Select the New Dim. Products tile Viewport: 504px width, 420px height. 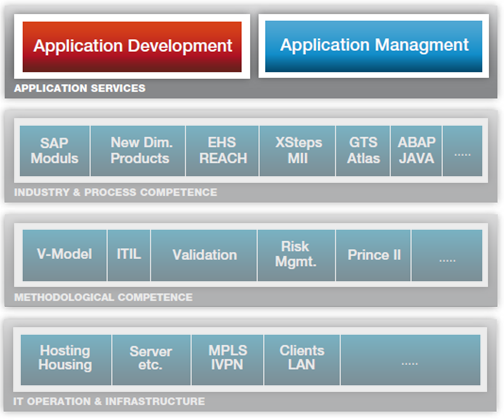point(138,151)
